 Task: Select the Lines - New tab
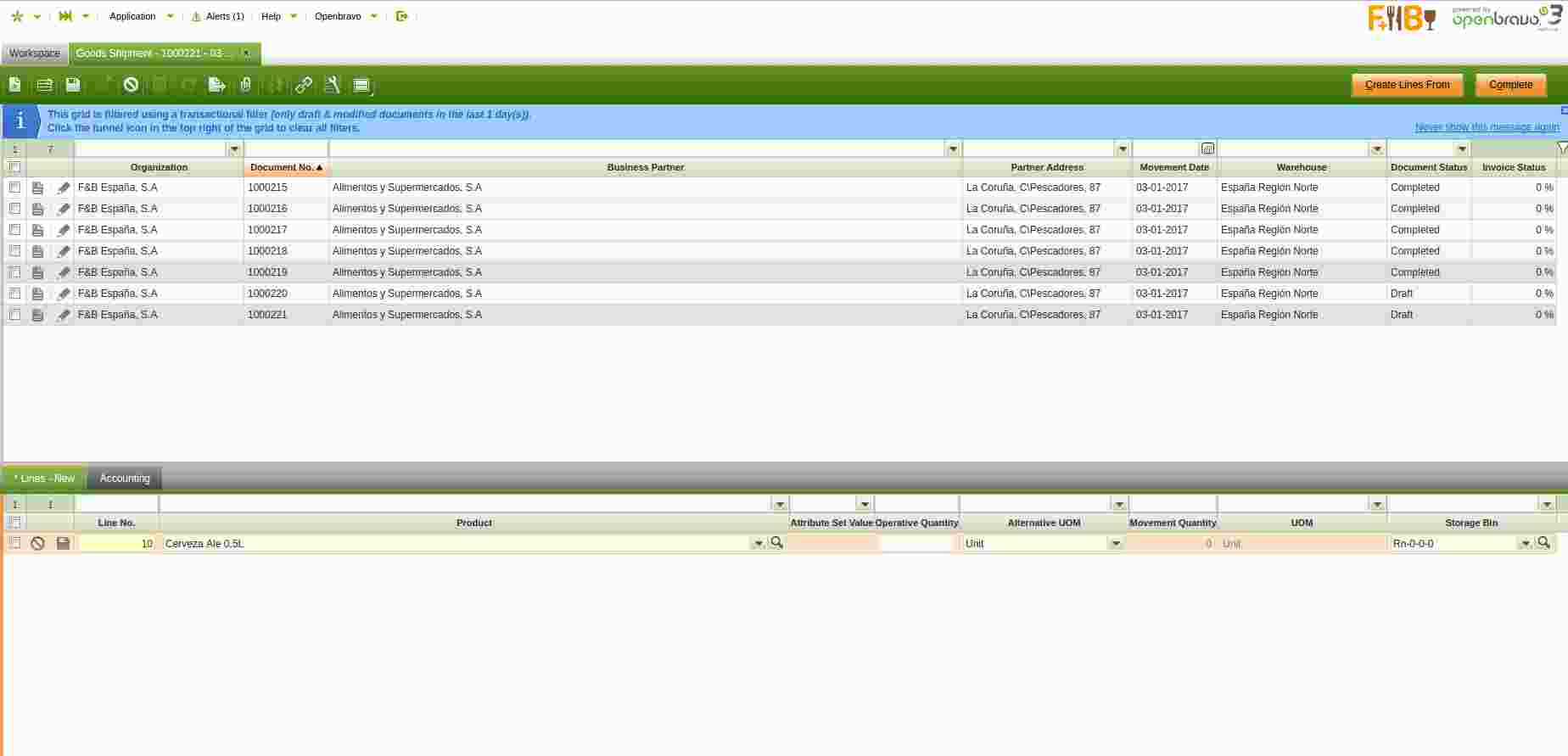point(45,479)
